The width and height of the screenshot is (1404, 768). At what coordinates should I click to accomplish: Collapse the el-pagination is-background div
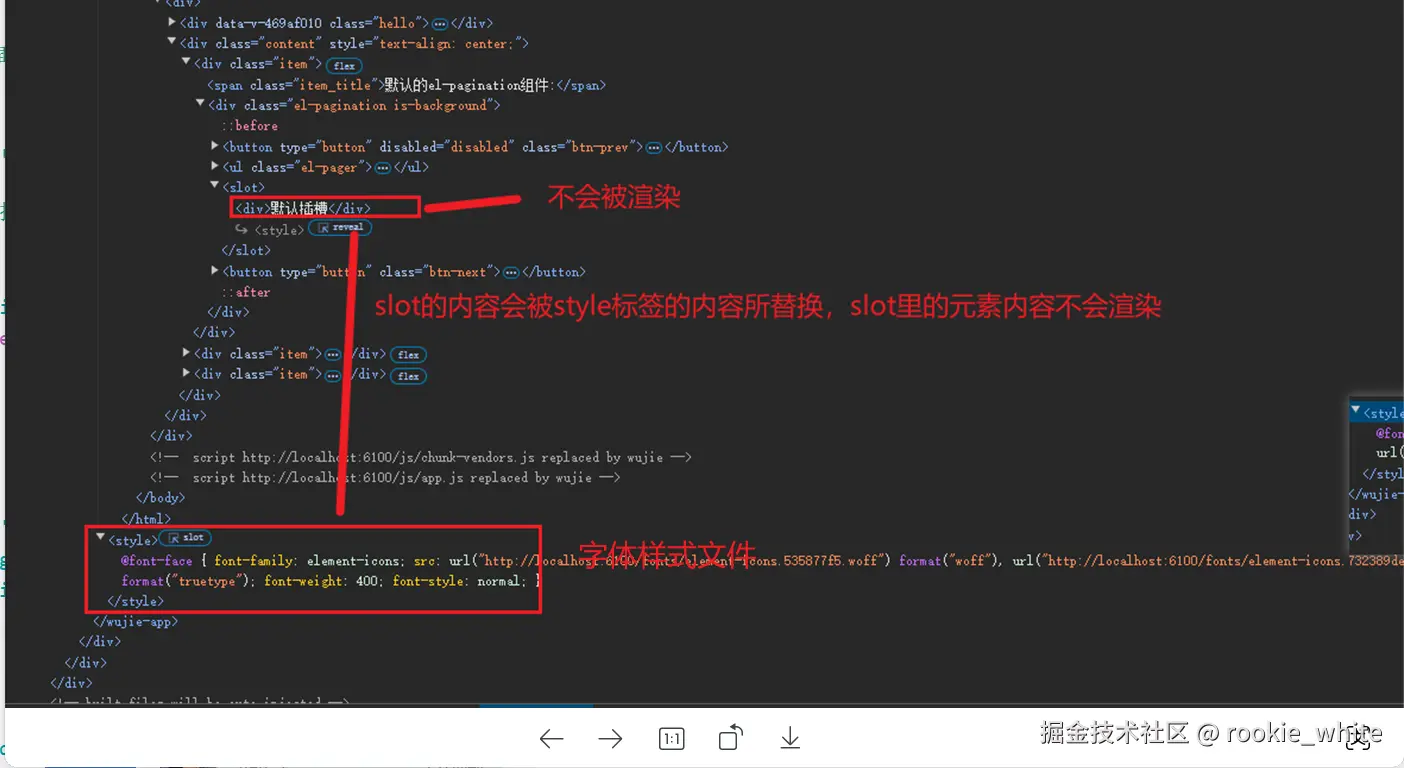[x=200, y=104]
